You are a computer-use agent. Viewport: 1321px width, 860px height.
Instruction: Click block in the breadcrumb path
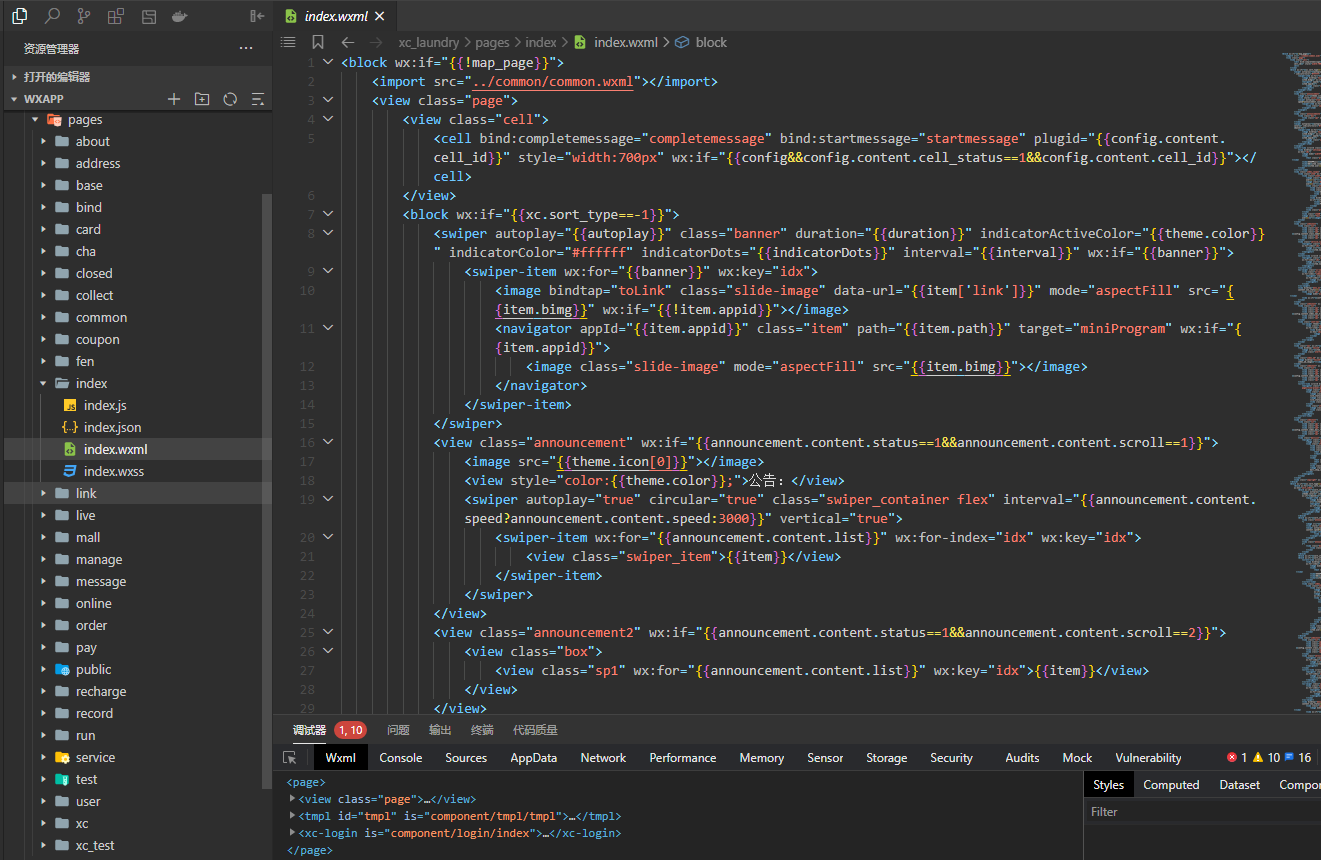[x=711, y=42]
